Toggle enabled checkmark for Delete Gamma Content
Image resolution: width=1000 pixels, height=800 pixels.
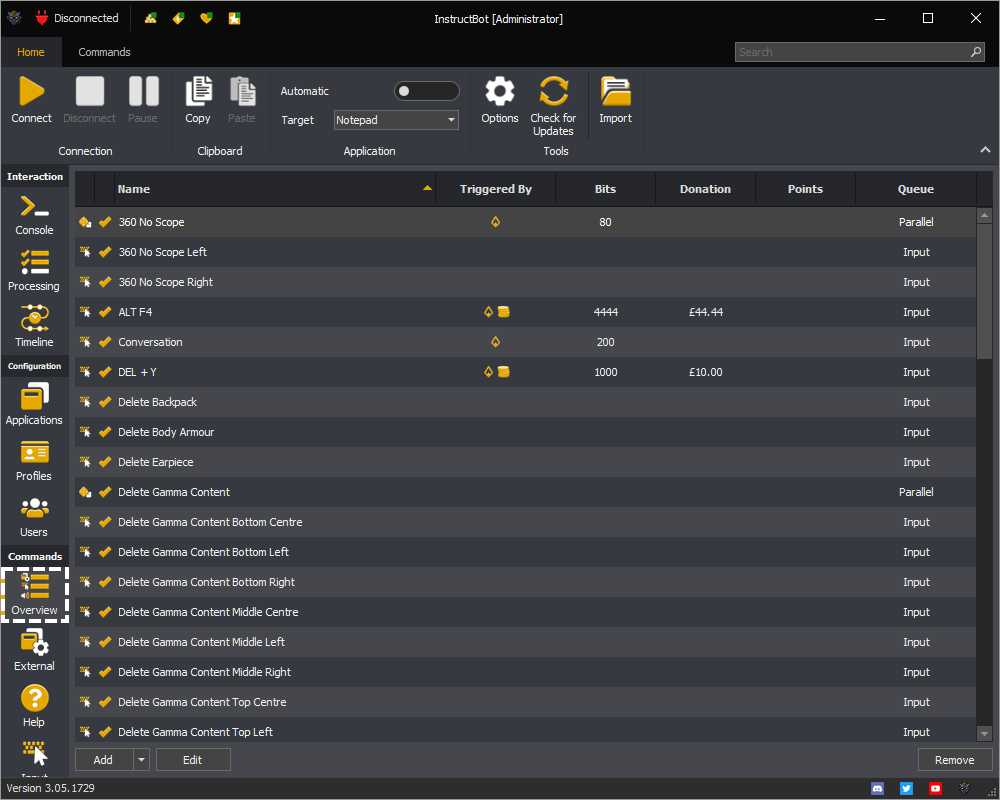105,492
